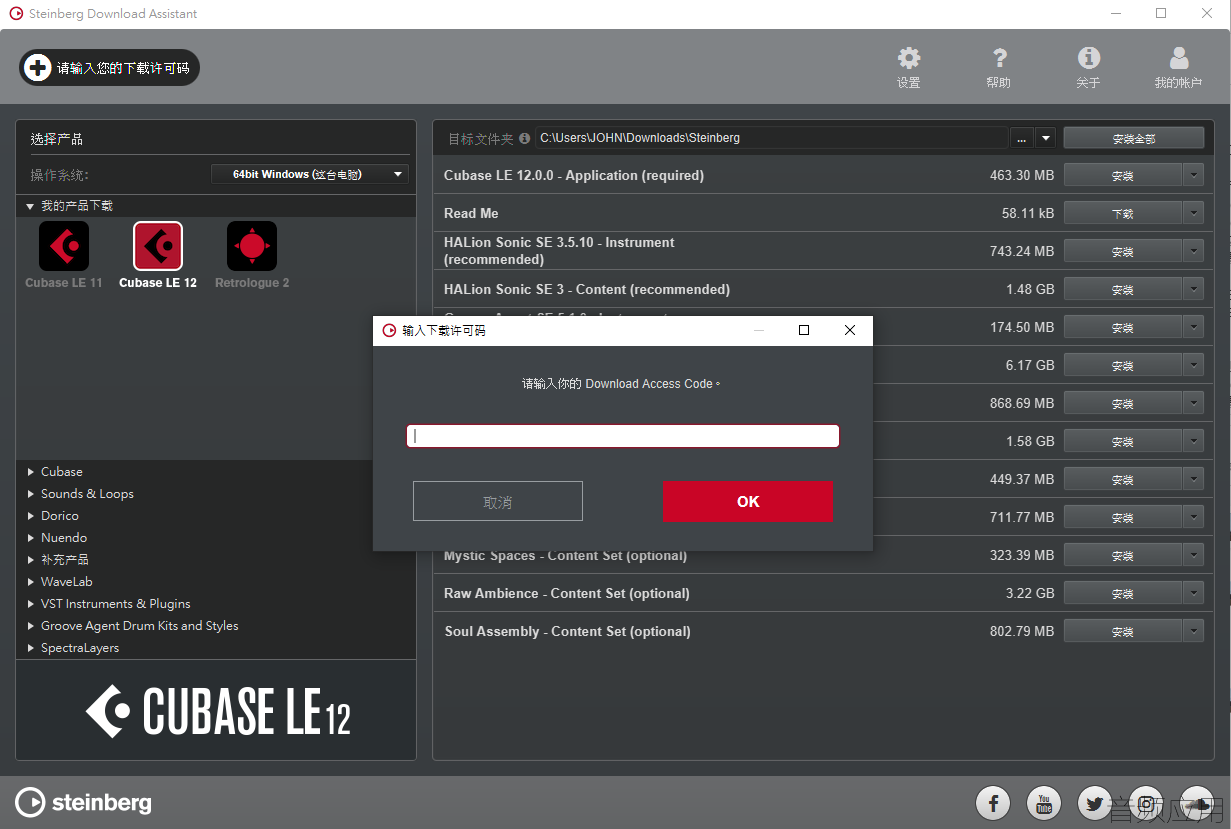Image resolution: width=1231 pixels, height=829 pixels.
Task: Open Steinberg YouTube channel icon
Action: [x=1044, y=802]
